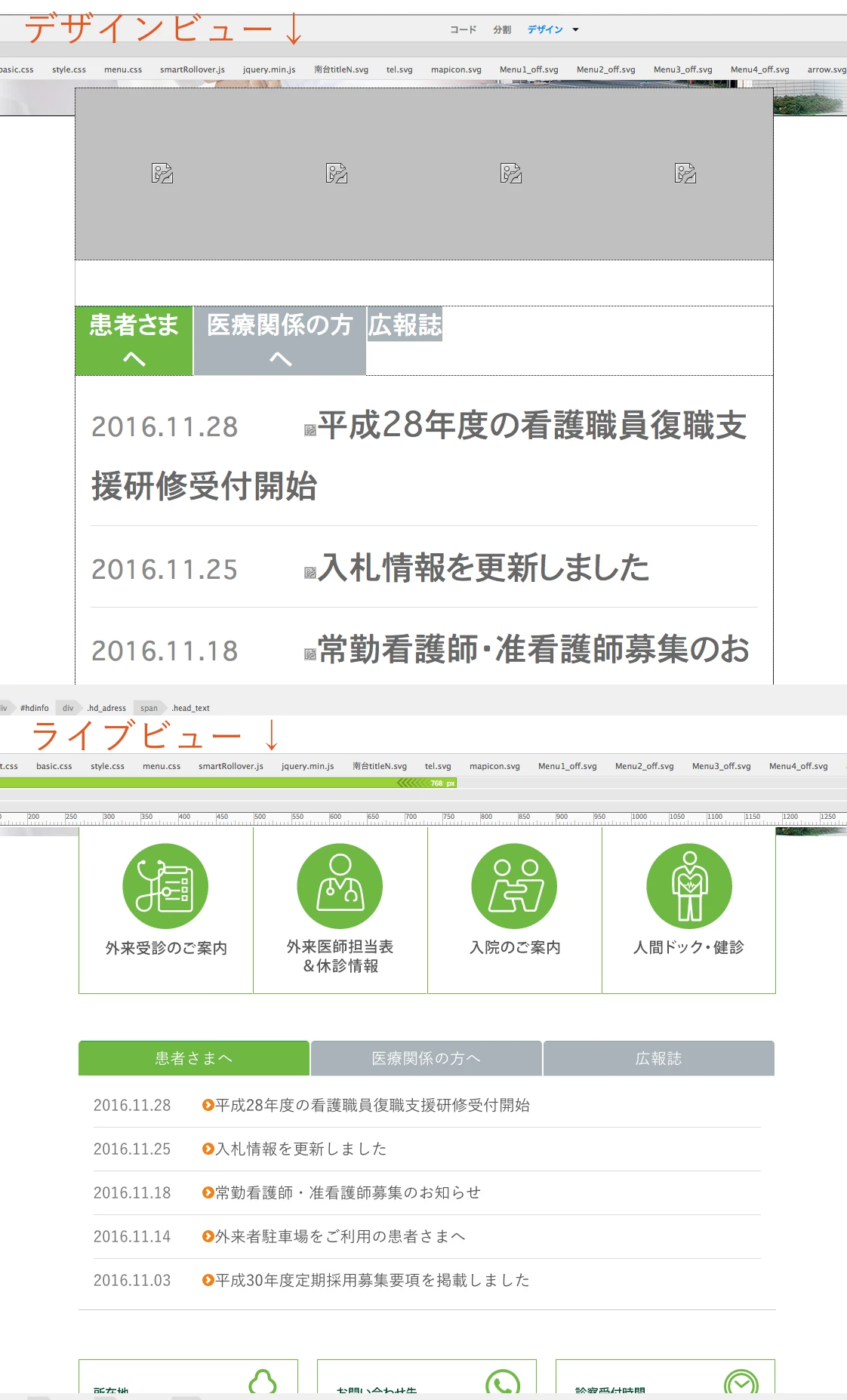
Task: Click date 2016.11.28 in design view
Action: pos(165,427)
